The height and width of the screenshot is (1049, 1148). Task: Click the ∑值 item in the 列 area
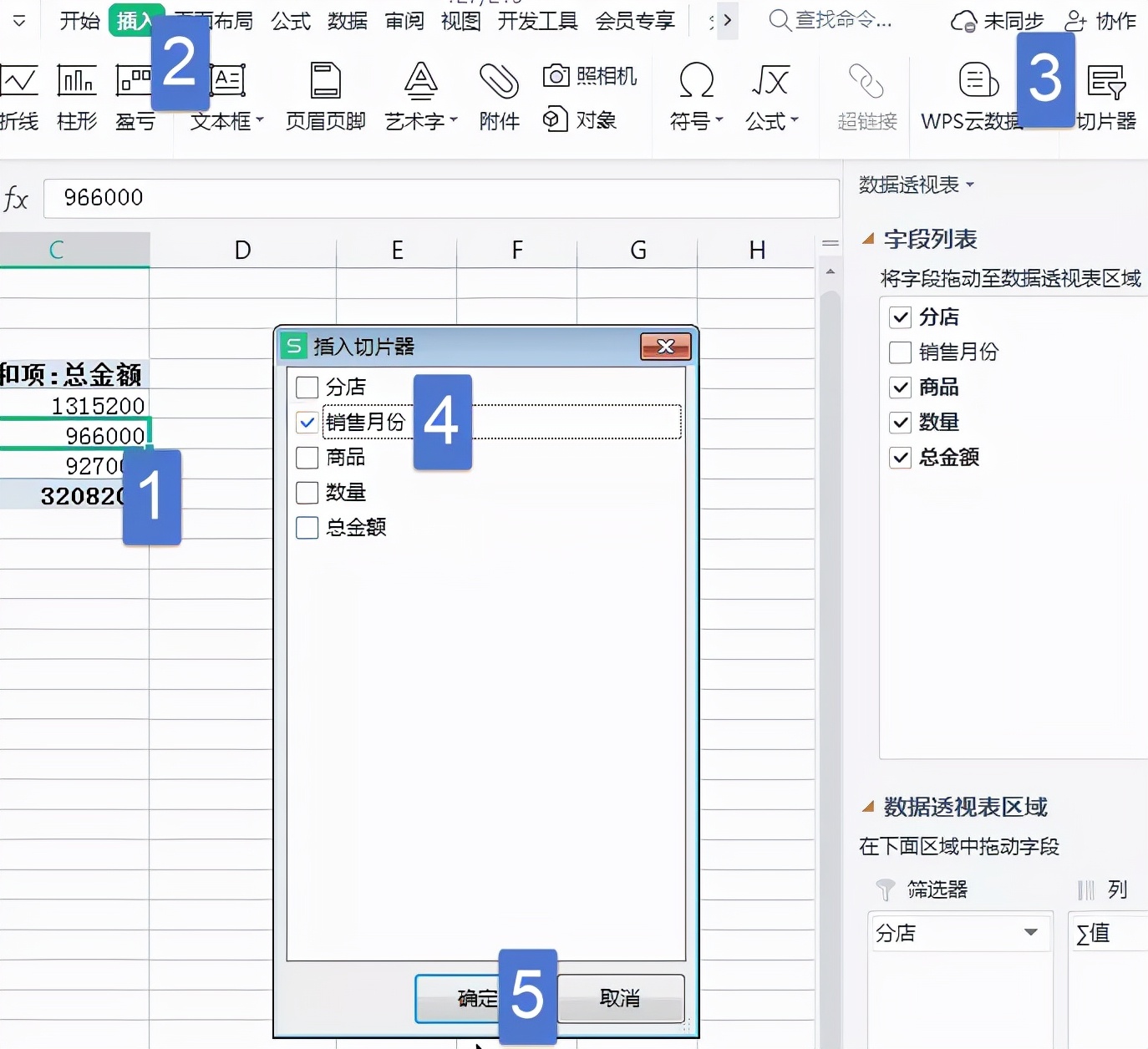tap(1110, 933)
